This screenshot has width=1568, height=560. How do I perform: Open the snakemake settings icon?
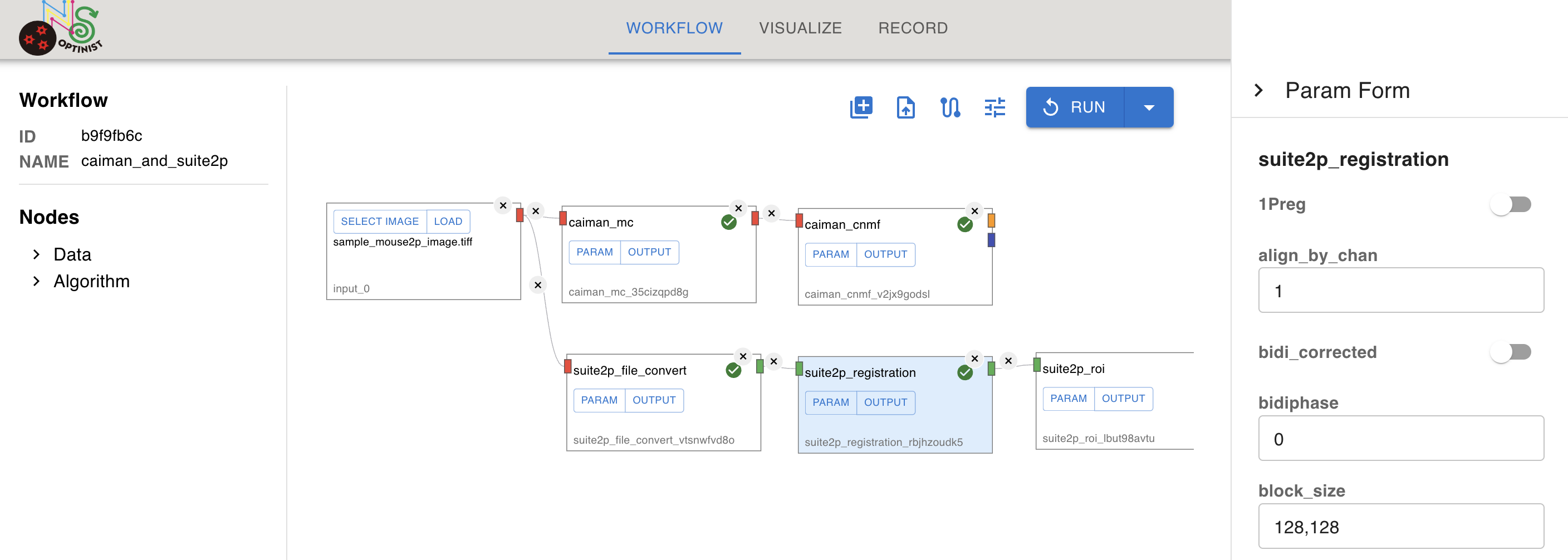coord(950,108)
